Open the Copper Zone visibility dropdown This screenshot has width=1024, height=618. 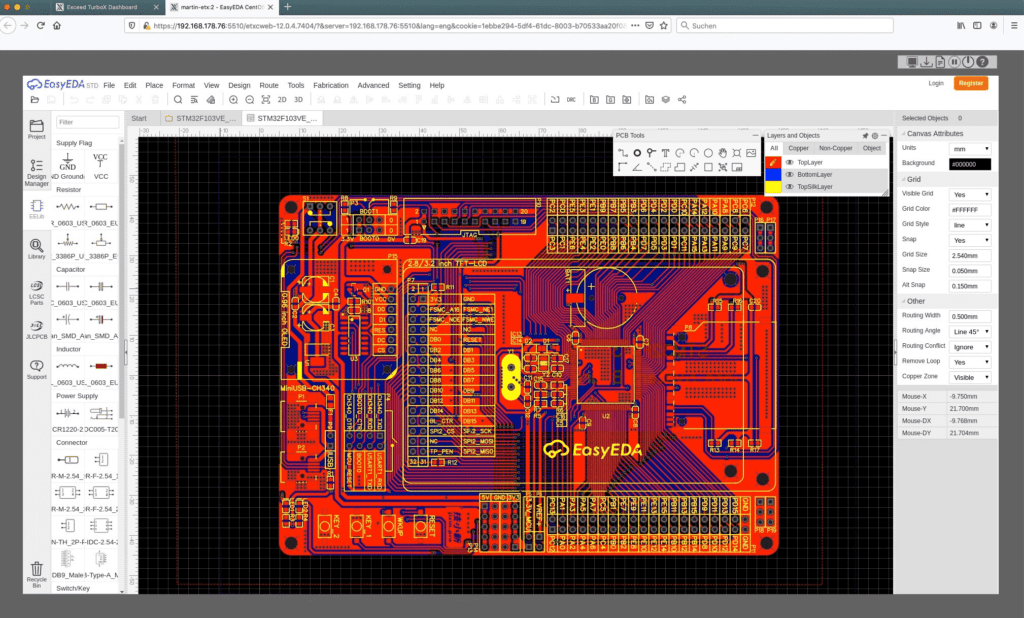(x=970, y=377)
